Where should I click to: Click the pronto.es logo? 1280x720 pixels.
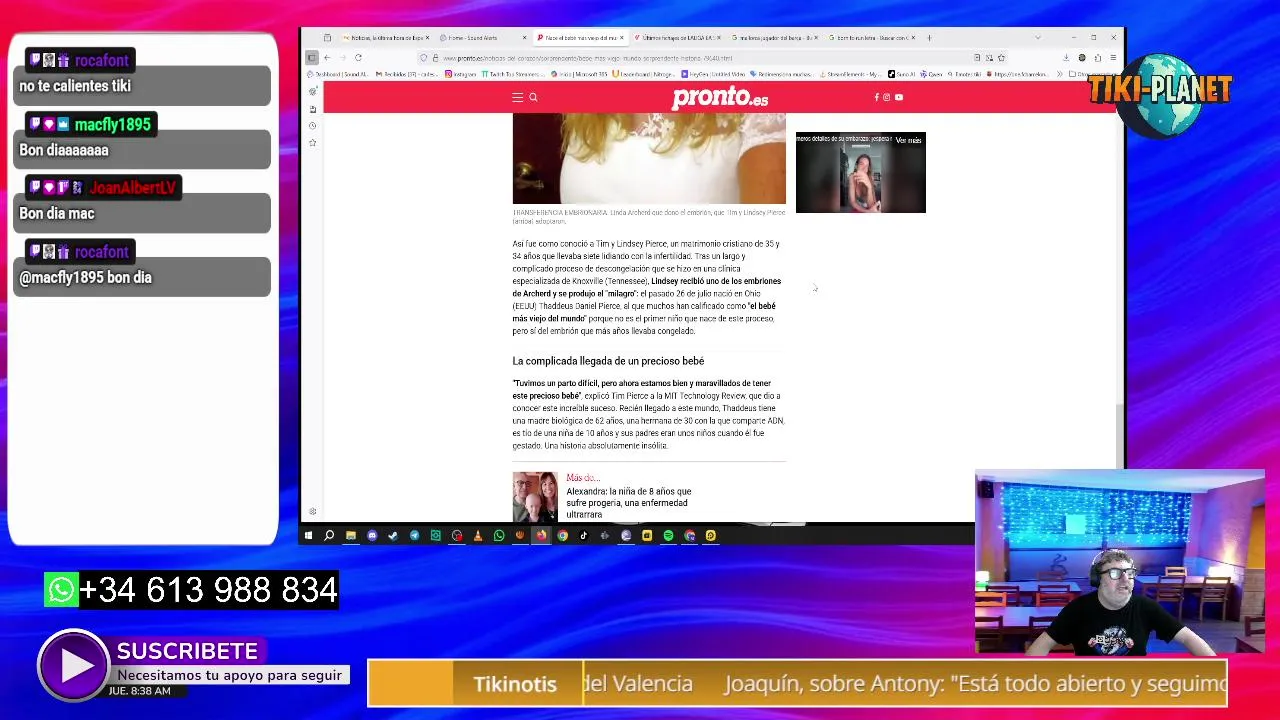720,97
